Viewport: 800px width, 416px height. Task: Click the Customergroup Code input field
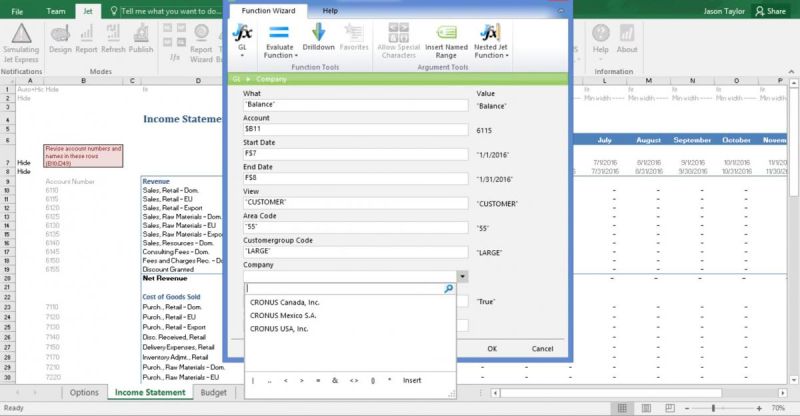click(356, 252)
